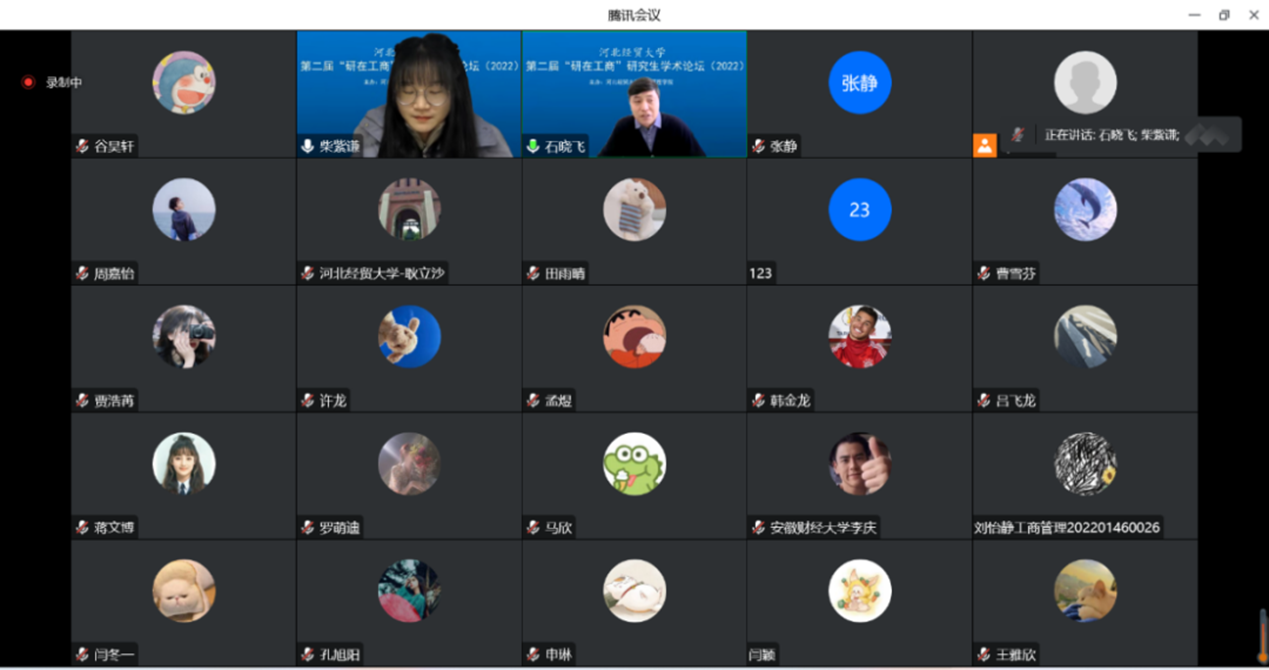
Task: Click muted mic icon beside 韩金龙
Action: 759,400
